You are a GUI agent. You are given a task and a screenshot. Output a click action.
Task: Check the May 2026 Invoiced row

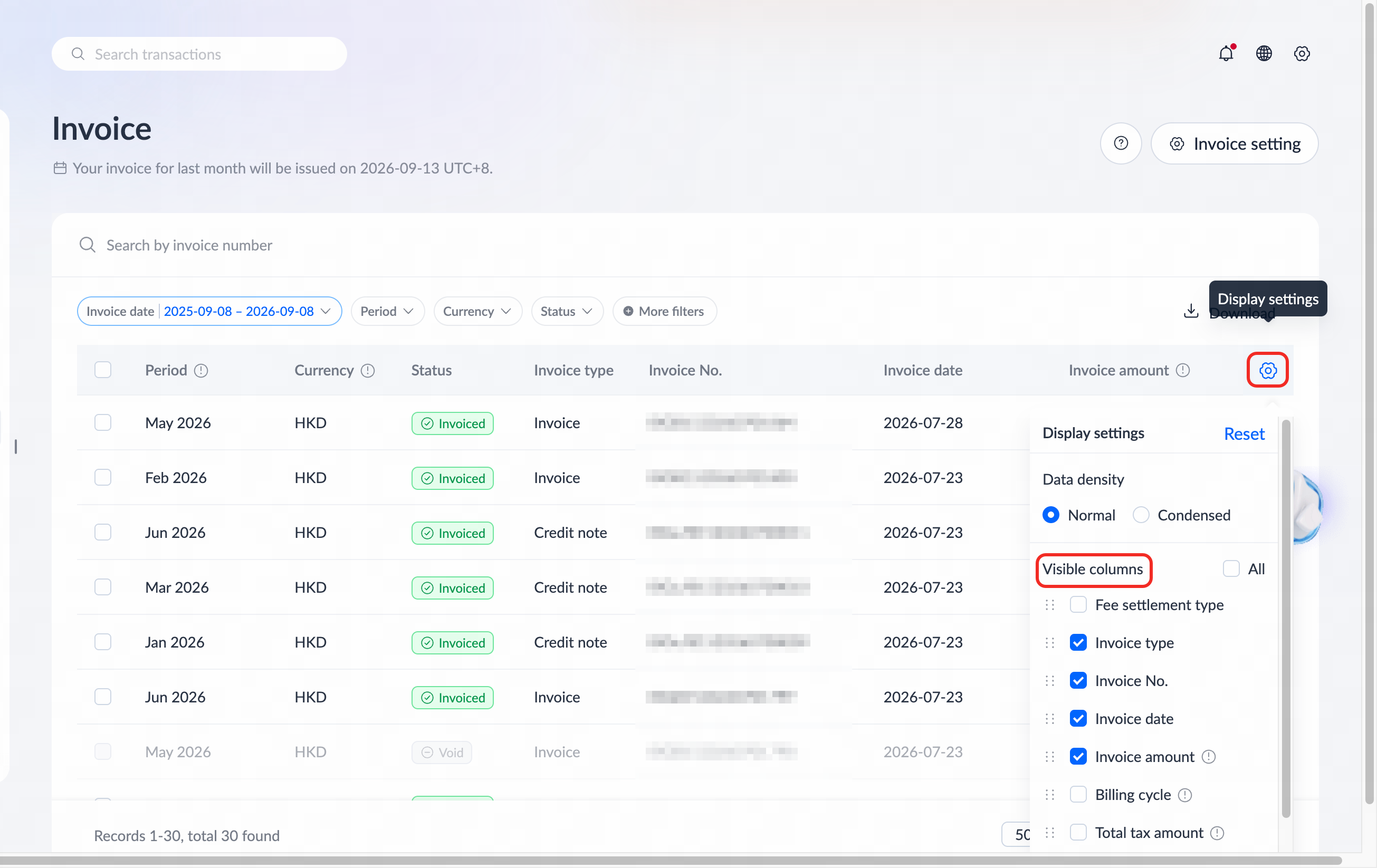click(103, 423)
